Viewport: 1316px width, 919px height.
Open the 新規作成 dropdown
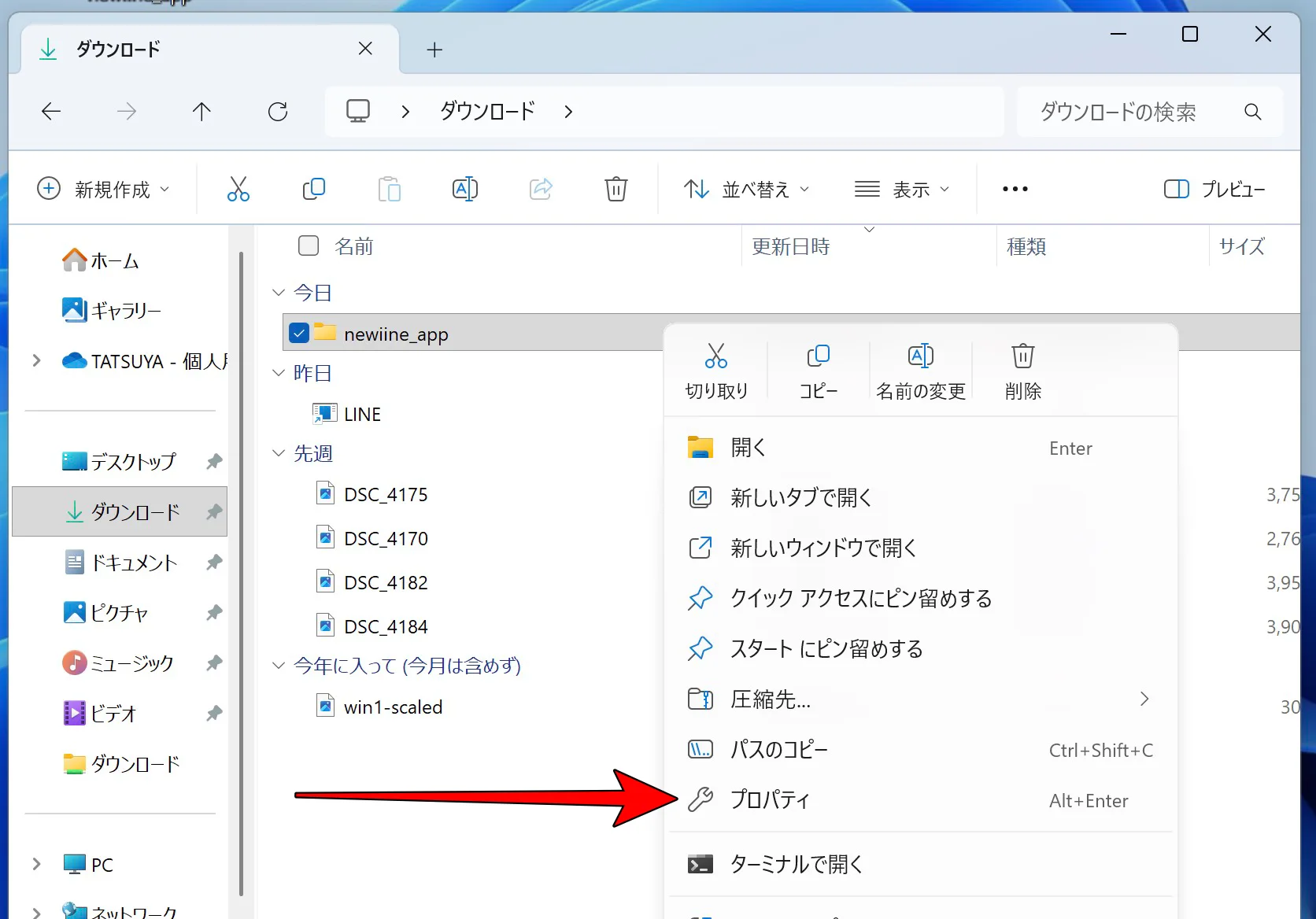103,189
